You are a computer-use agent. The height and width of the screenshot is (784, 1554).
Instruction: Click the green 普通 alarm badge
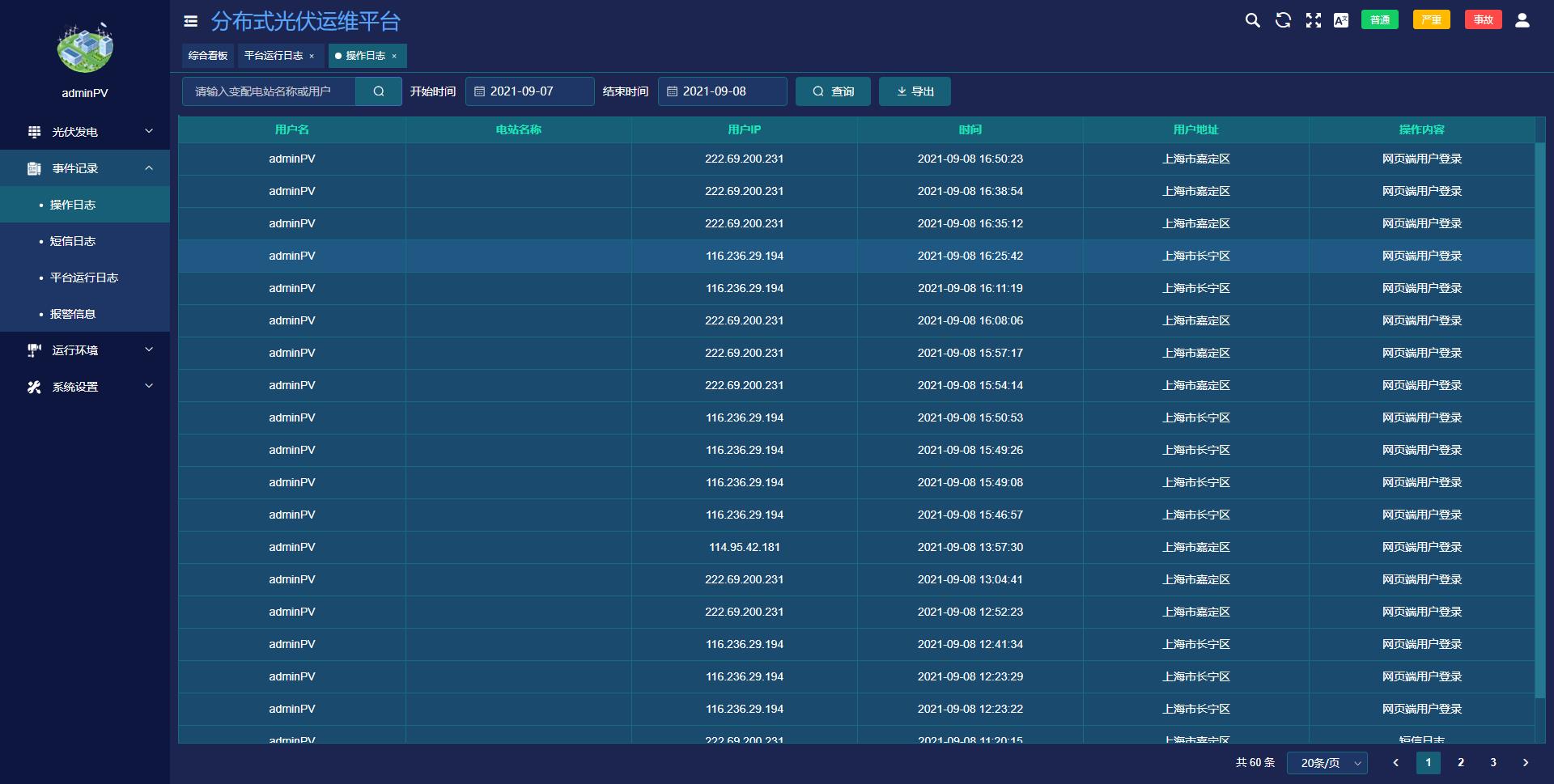coord(1380,20)
